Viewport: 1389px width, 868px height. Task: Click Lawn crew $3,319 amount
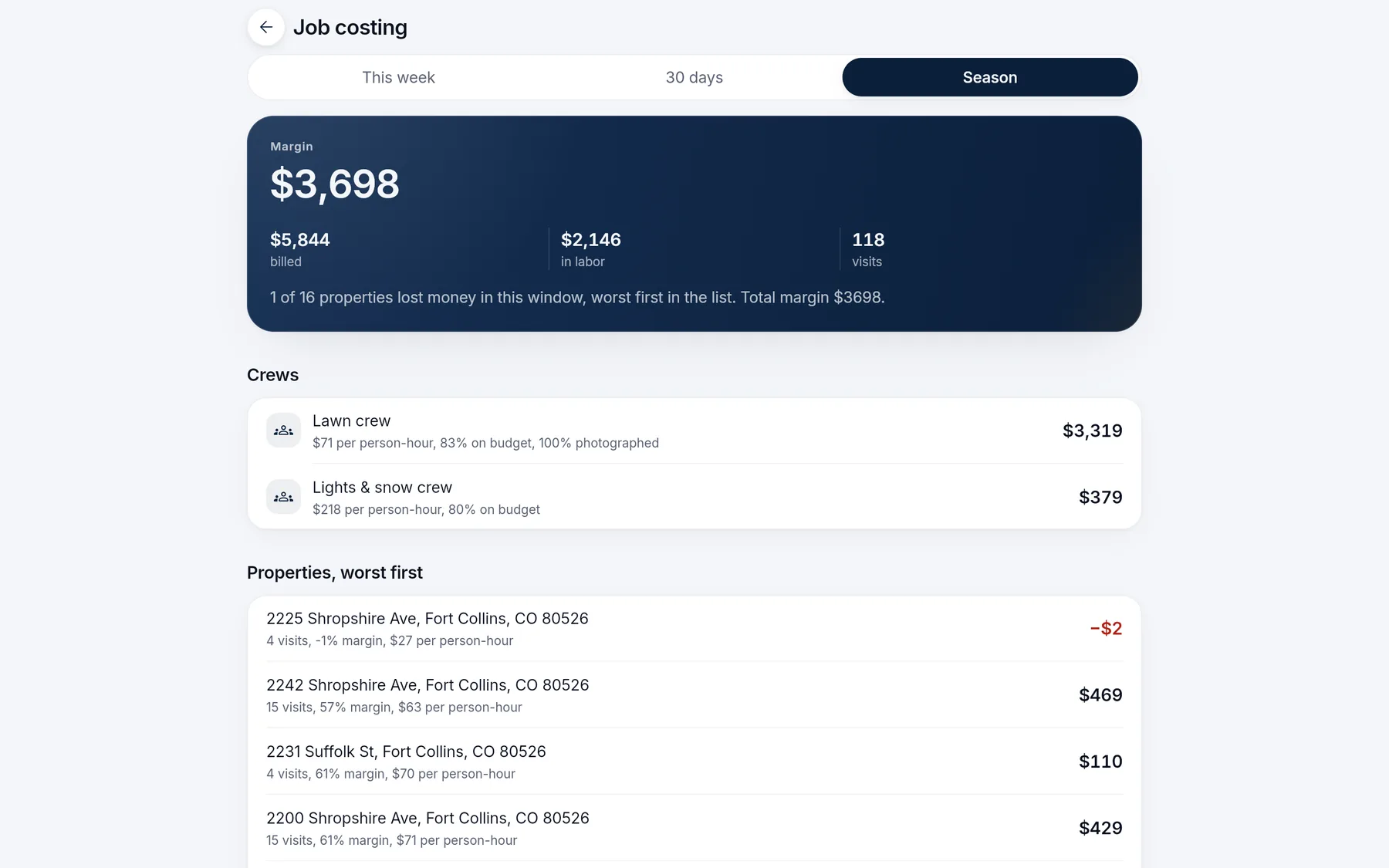(1092, 431)
